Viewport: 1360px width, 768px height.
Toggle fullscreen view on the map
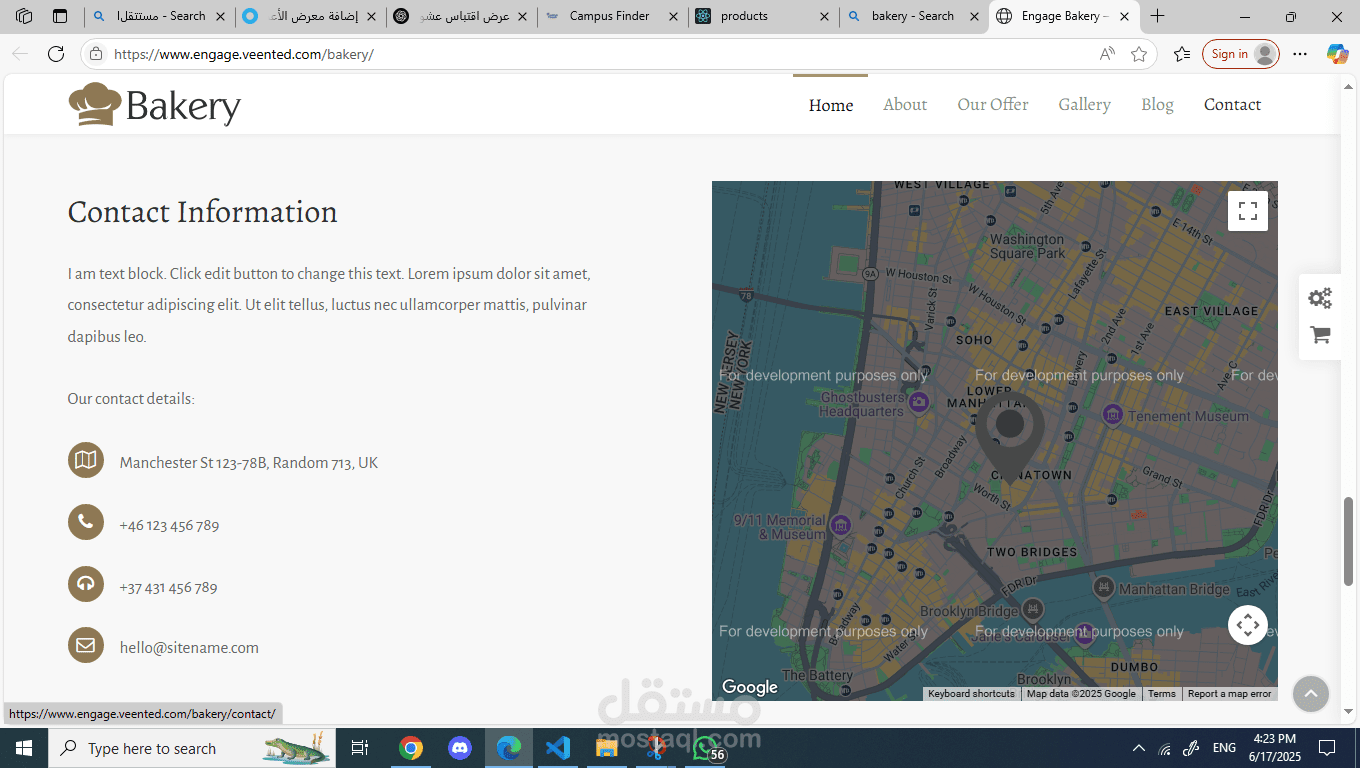(1248, 211)
